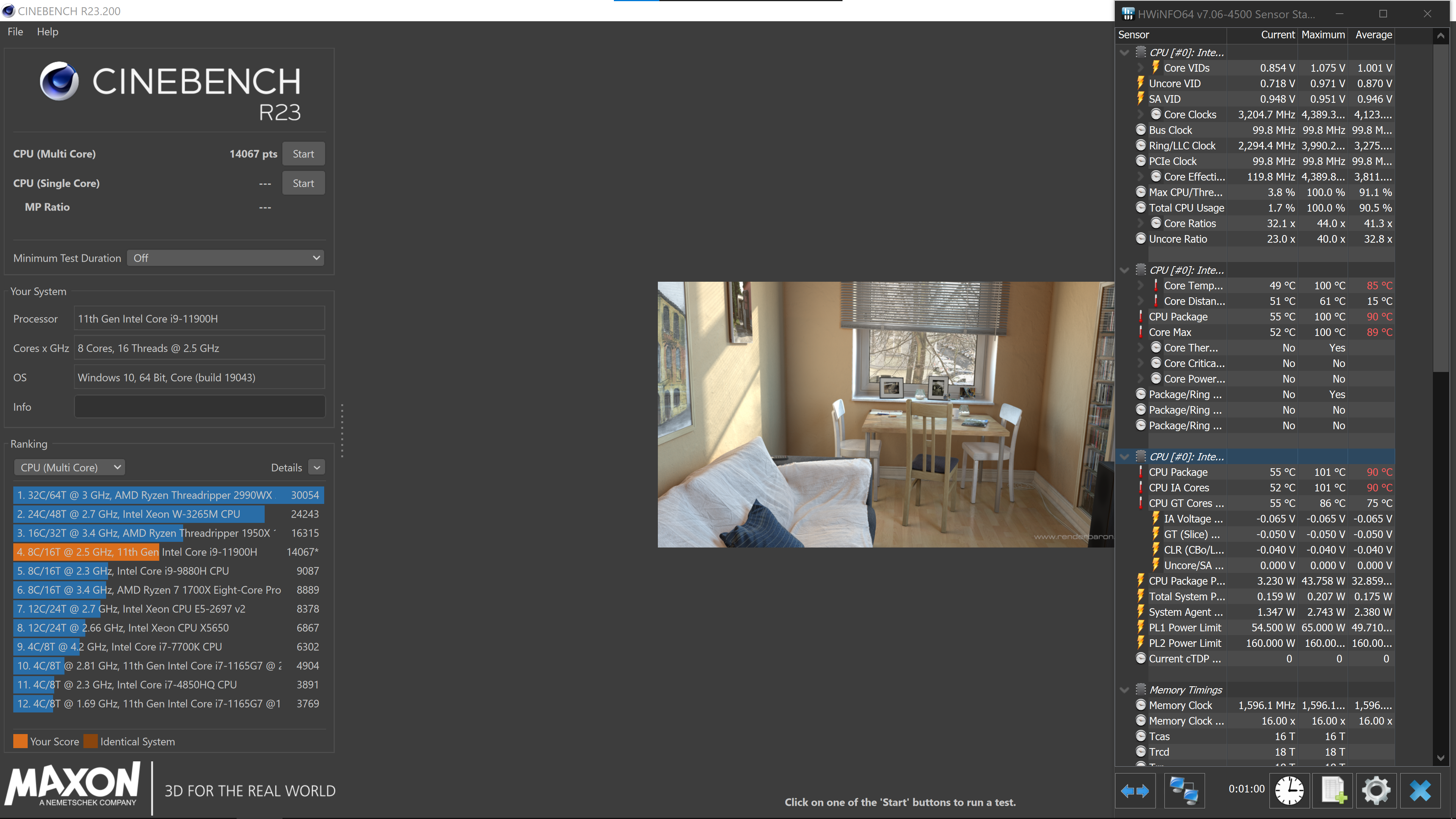Select the System Agent power row
The height and width of the screenshot is (819, 1456).
point(1255,612)
